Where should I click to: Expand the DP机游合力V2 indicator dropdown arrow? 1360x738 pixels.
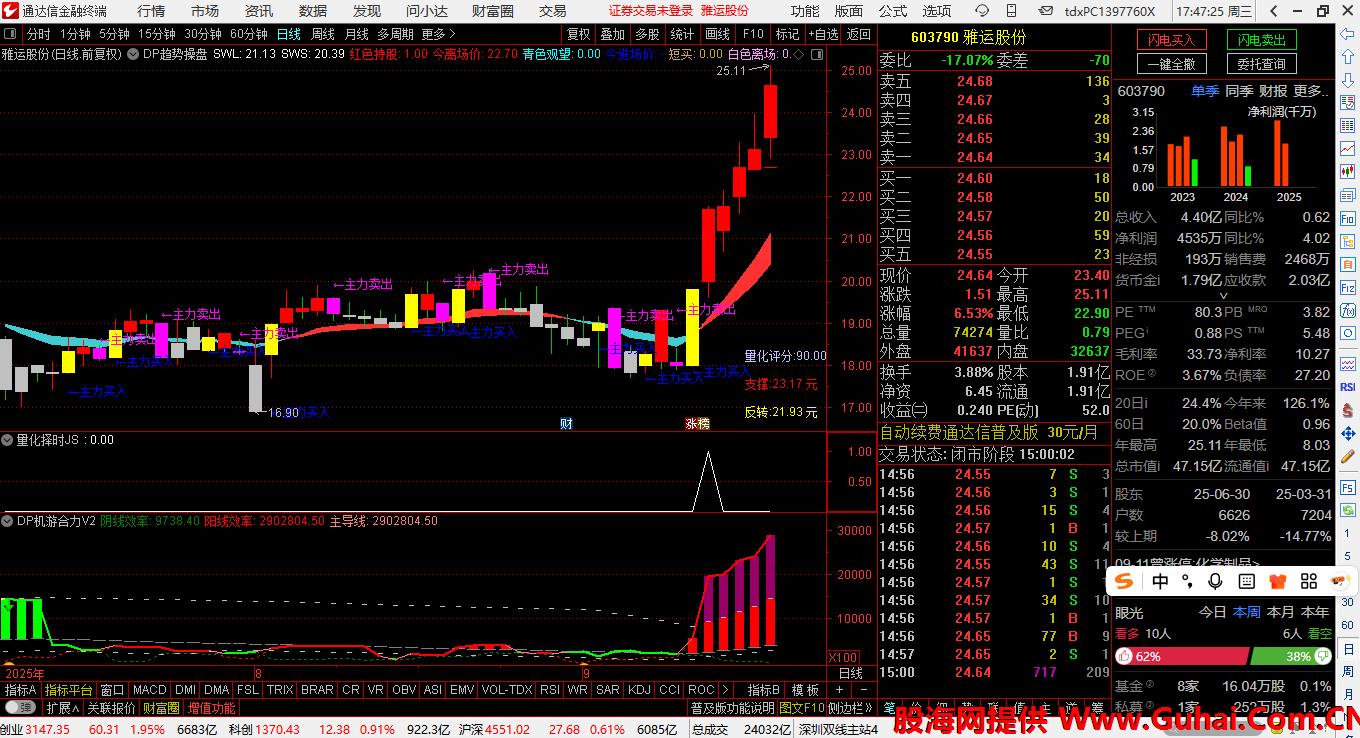(8, 521)
